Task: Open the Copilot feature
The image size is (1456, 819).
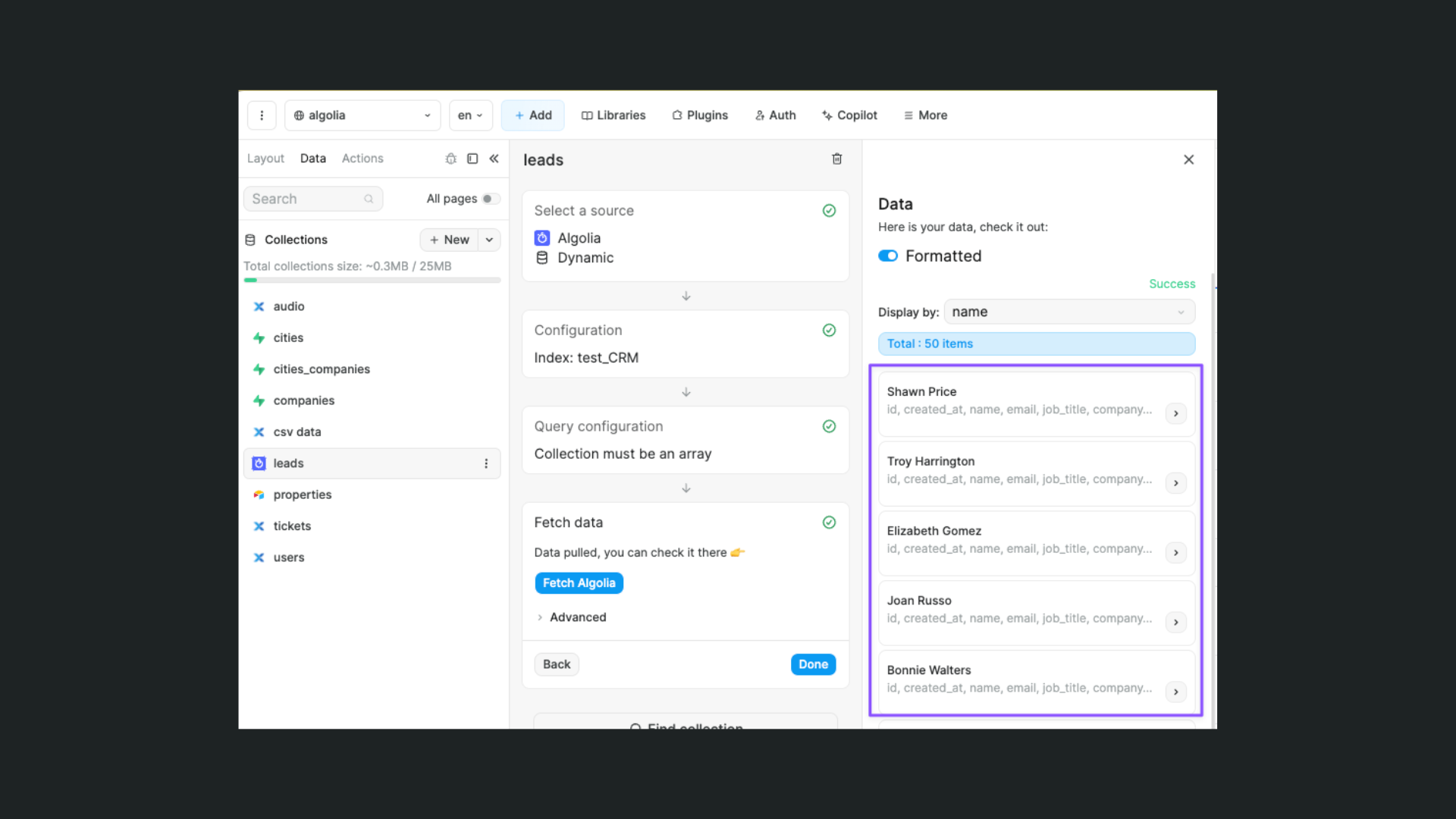Action: (849, 115)
